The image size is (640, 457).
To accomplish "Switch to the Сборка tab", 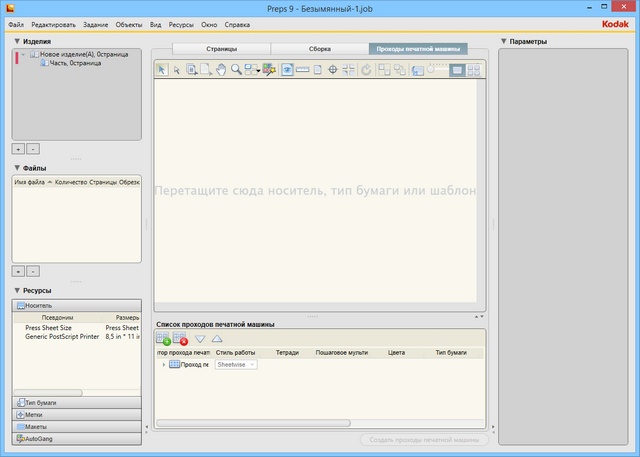I will coord(319,48).
